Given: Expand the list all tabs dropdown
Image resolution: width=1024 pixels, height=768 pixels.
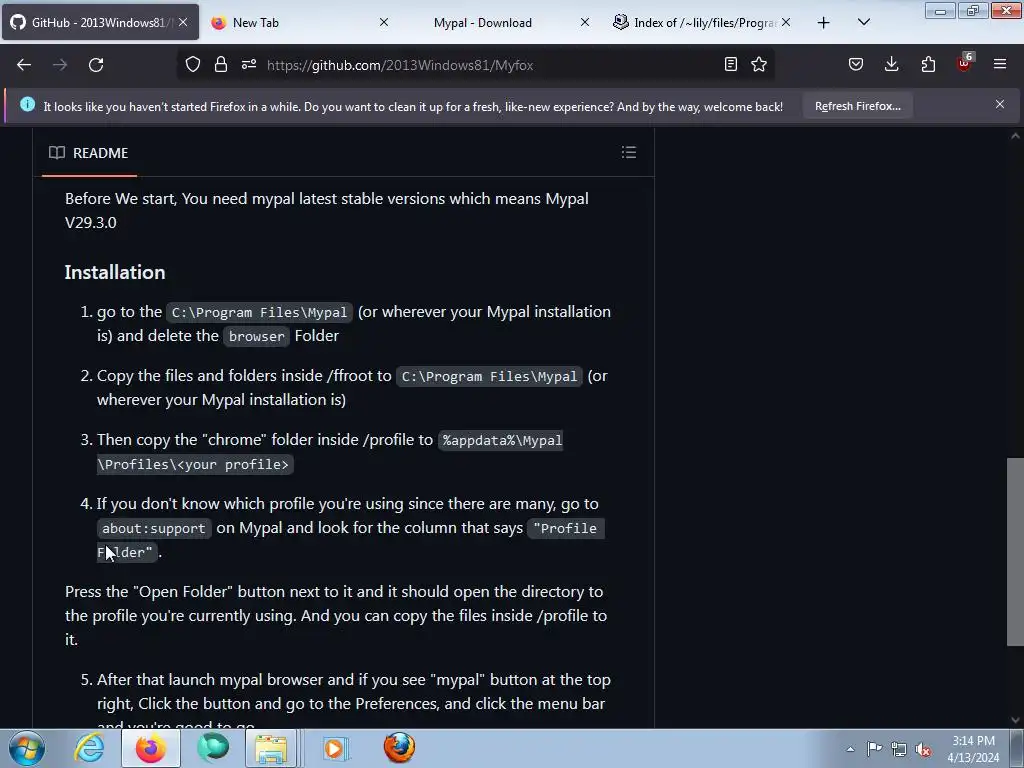Looking at the screenshot, I should [x=864, y=22].
